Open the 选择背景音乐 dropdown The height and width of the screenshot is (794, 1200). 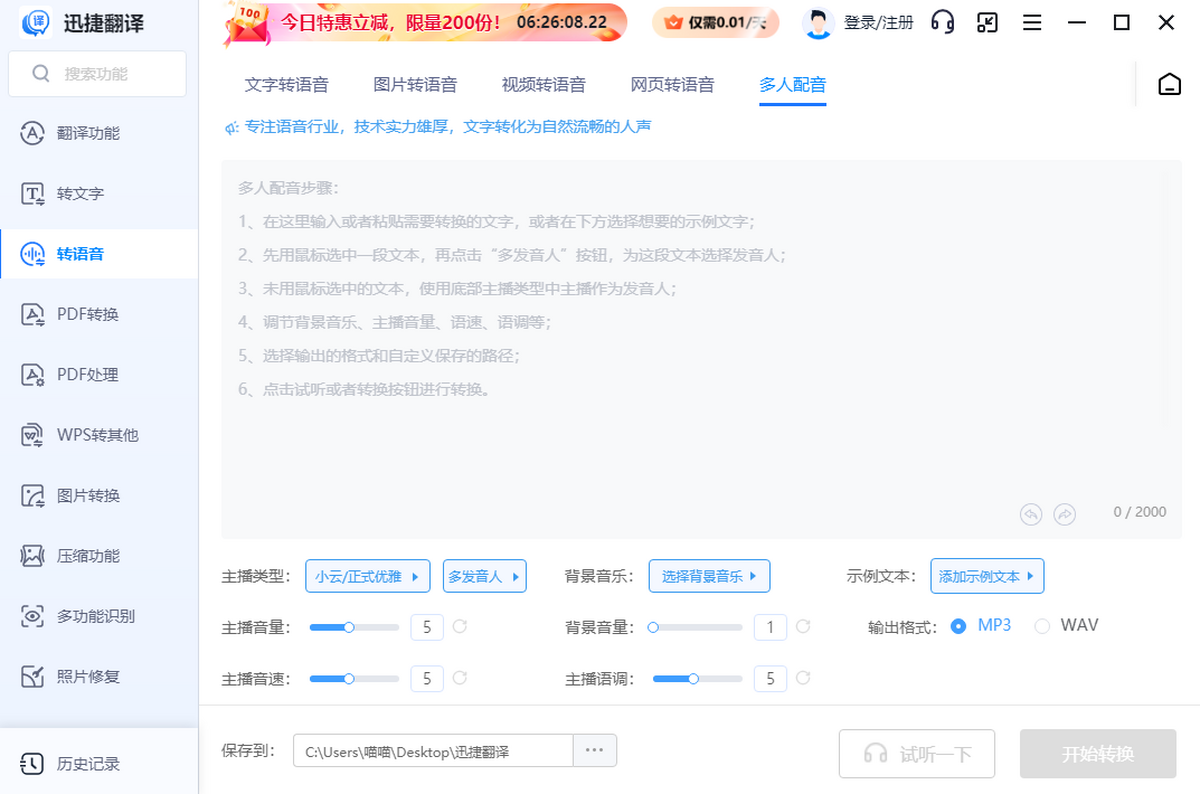pyautogui.click(x=710, y=576)
